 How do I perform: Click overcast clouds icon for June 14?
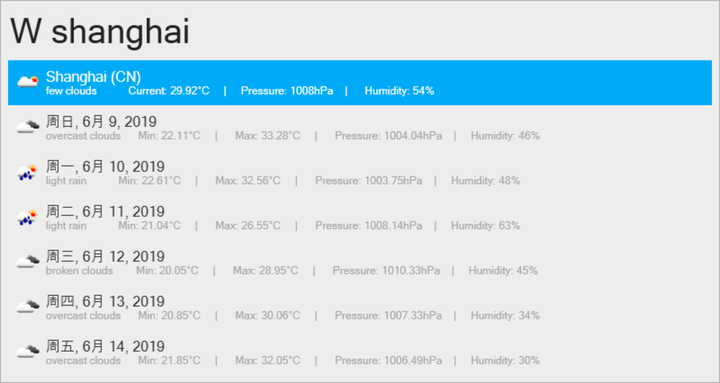point(28,351)
